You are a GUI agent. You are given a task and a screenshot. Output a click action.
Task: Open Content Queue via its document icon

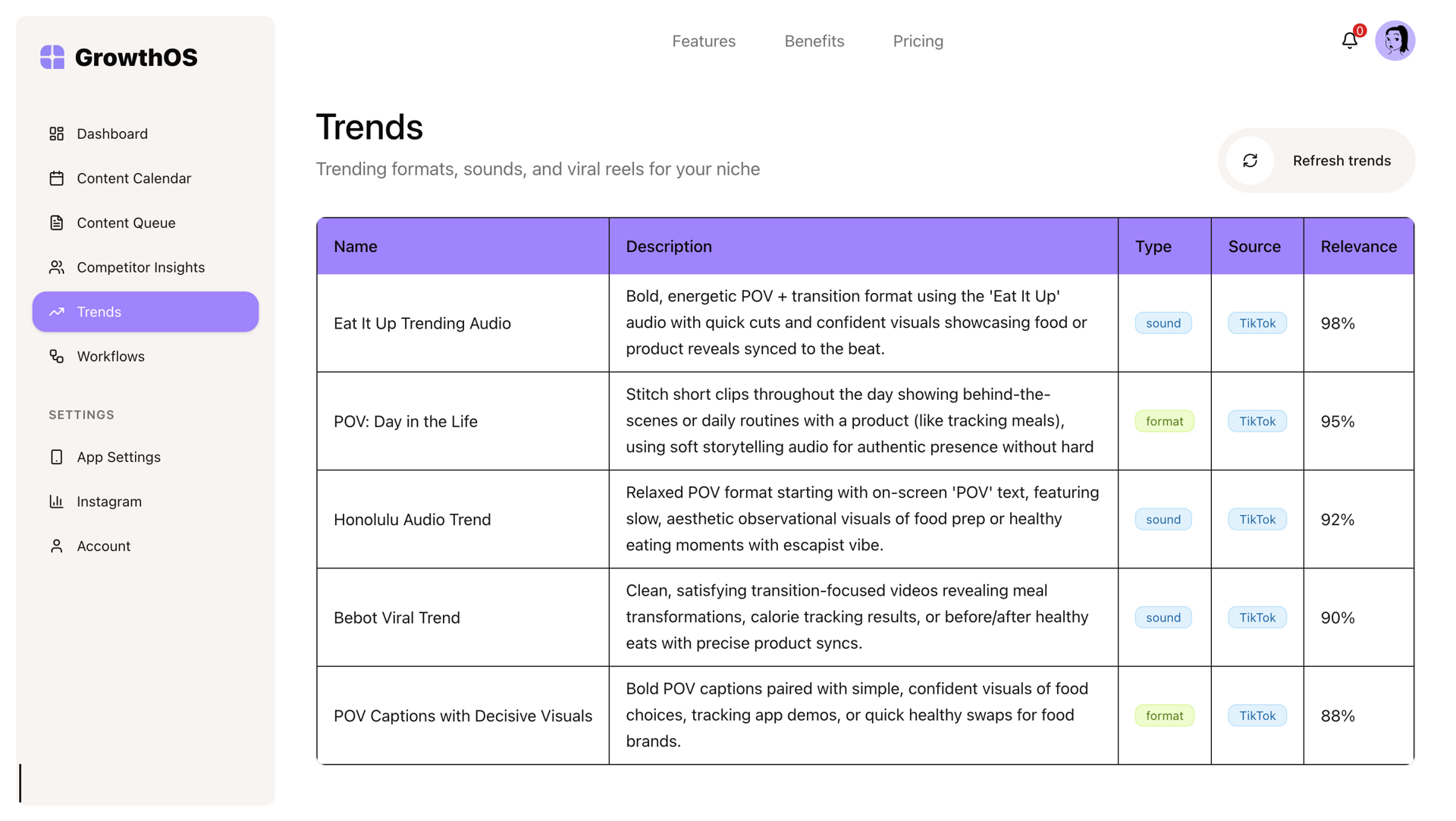point(57,222)
